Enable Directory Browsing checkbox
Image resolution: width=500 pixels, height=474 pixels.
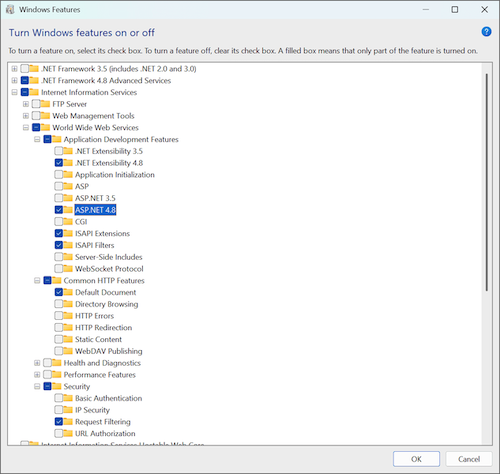pos(59,304)
